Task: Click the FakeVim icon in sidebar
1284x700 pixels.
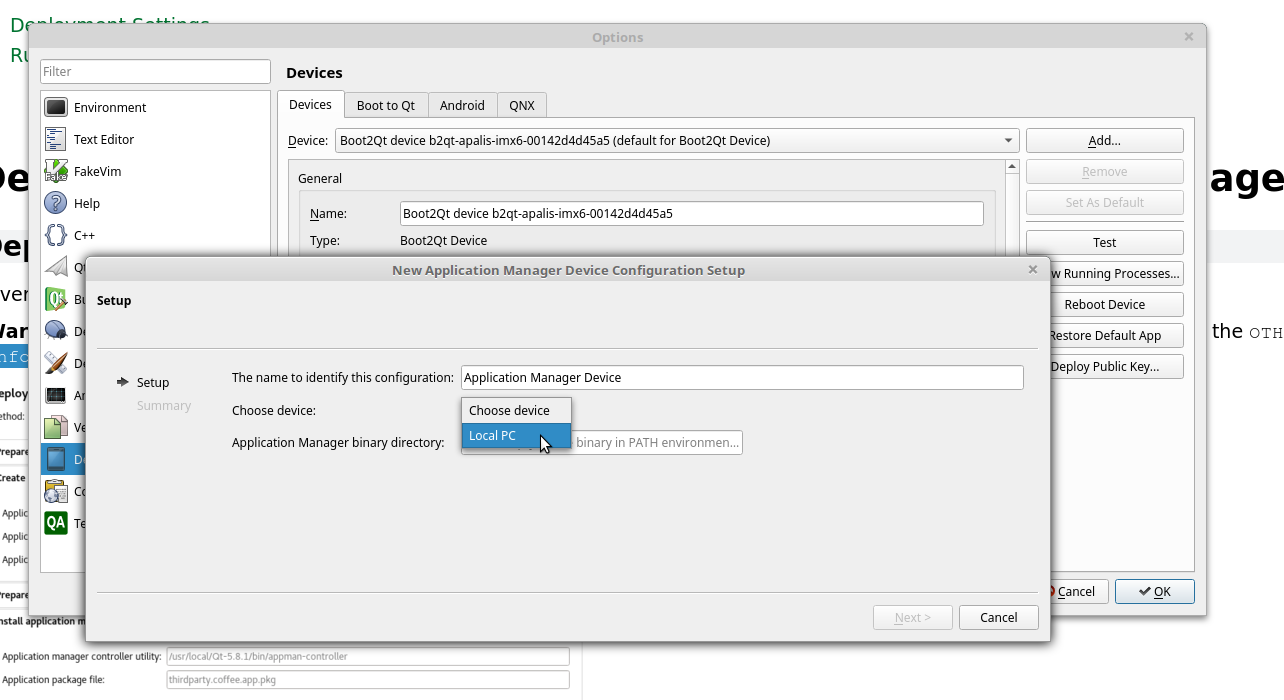Action: pos(56,171)
